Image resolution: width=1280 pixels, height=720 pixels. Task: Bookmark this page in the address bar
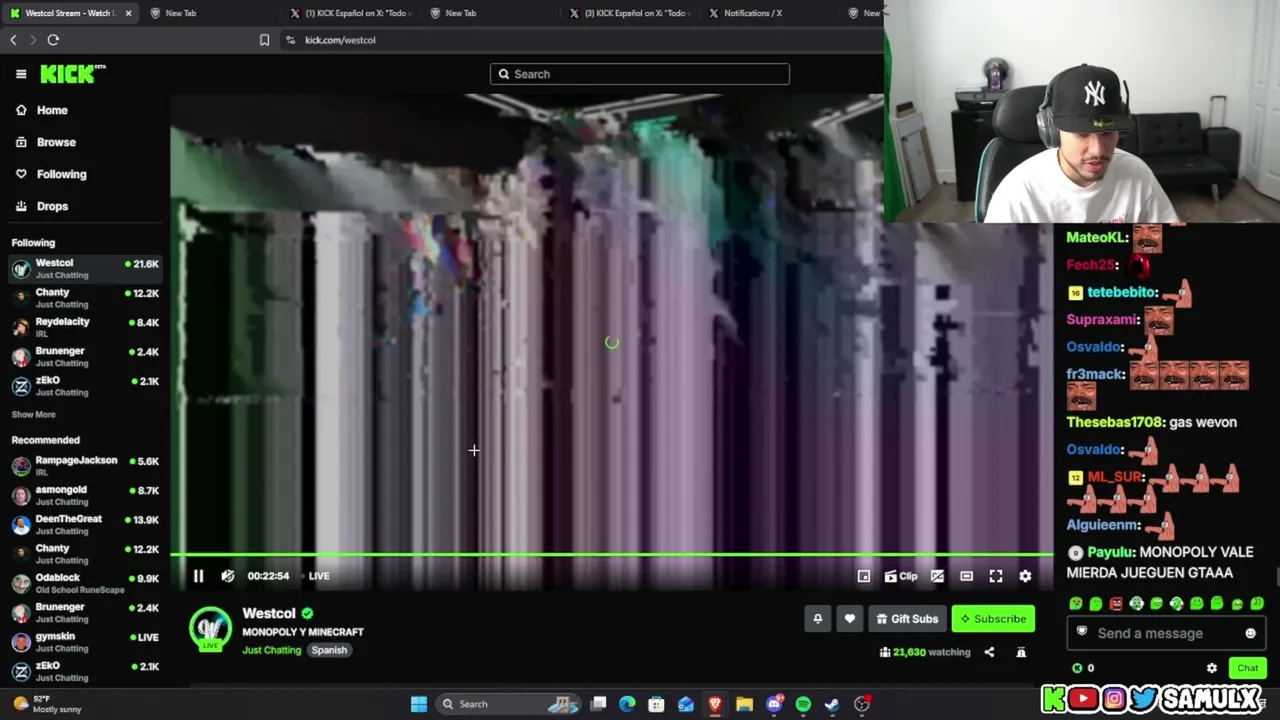[x=264, y=40]
